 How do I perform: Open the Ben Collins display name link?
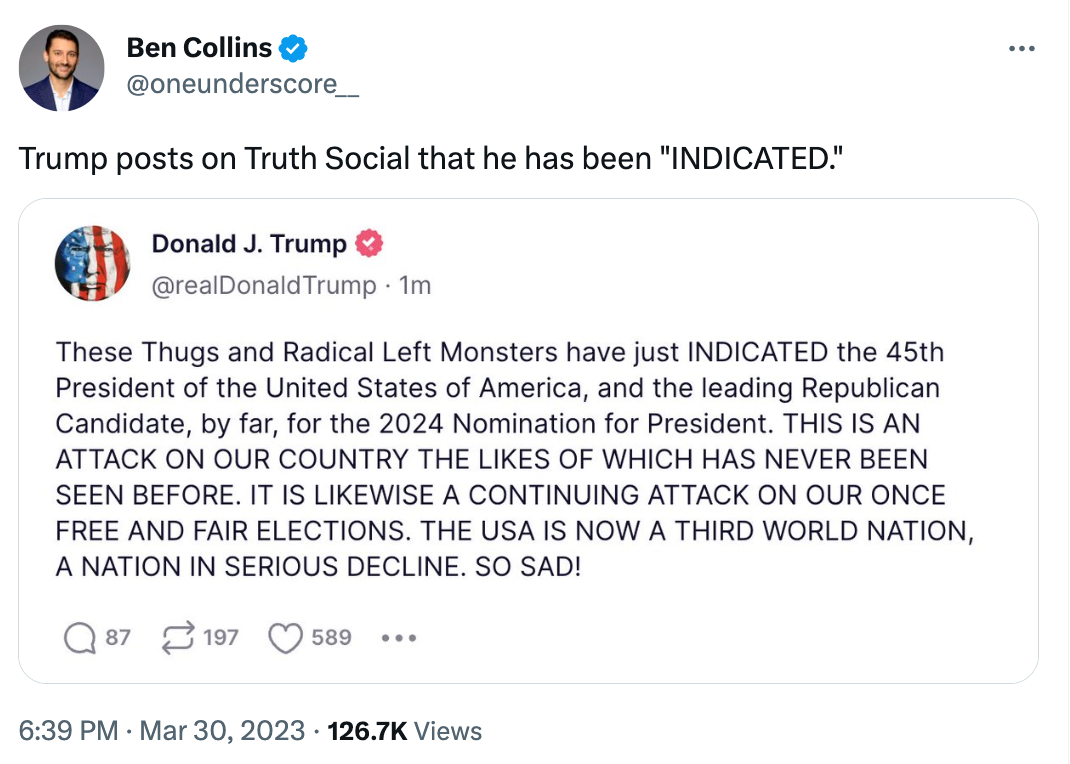(x=199, y=47)
